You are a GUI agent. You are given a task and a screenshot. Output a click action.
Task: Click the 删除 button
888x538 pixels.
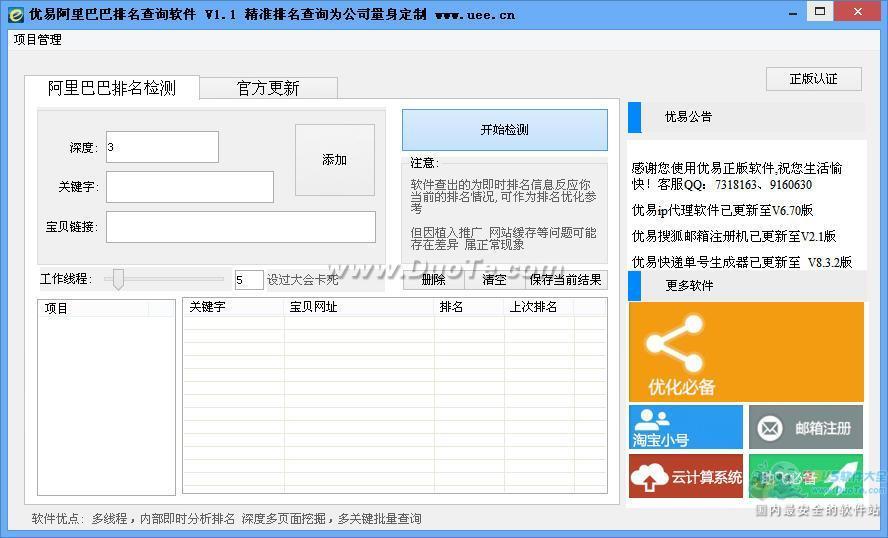click(433, 280)
